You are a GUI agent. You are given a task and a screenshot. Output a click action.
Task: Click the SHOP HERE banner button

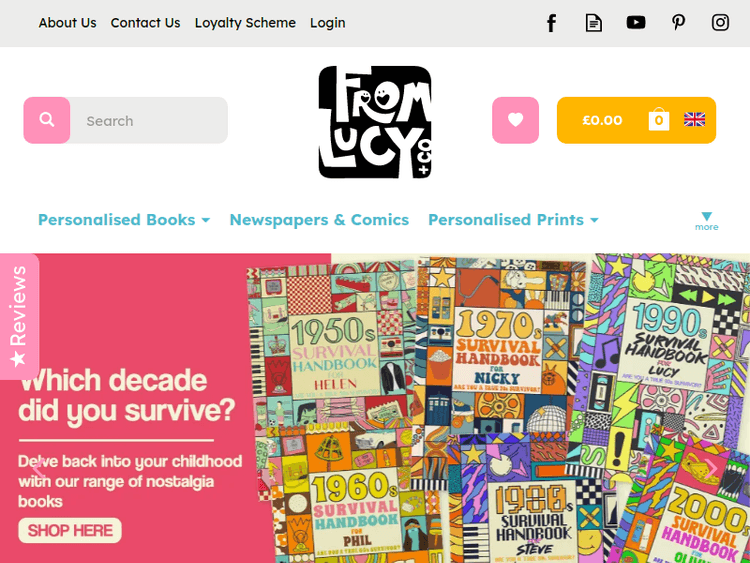(x=70, y=530)
